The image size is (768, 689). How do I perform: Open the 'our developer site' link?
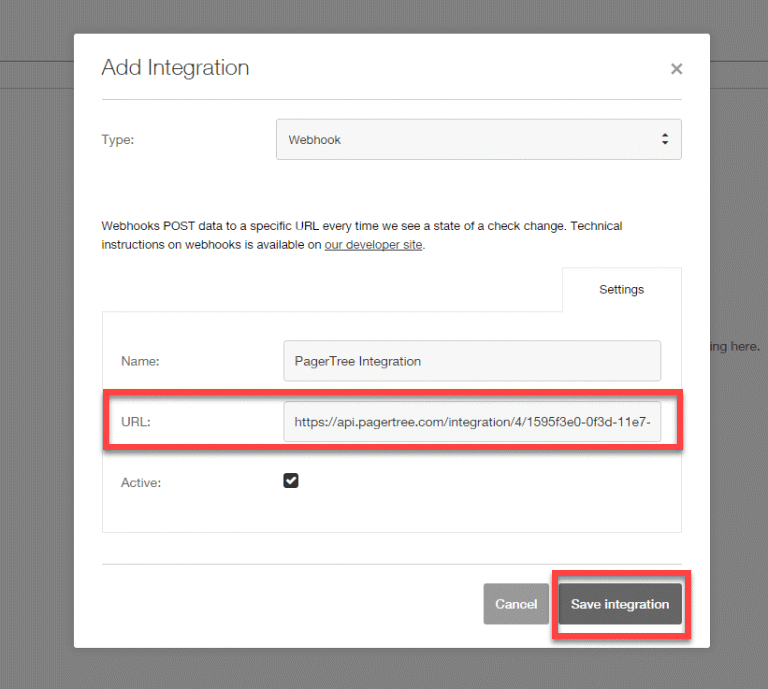coord(373,245)
